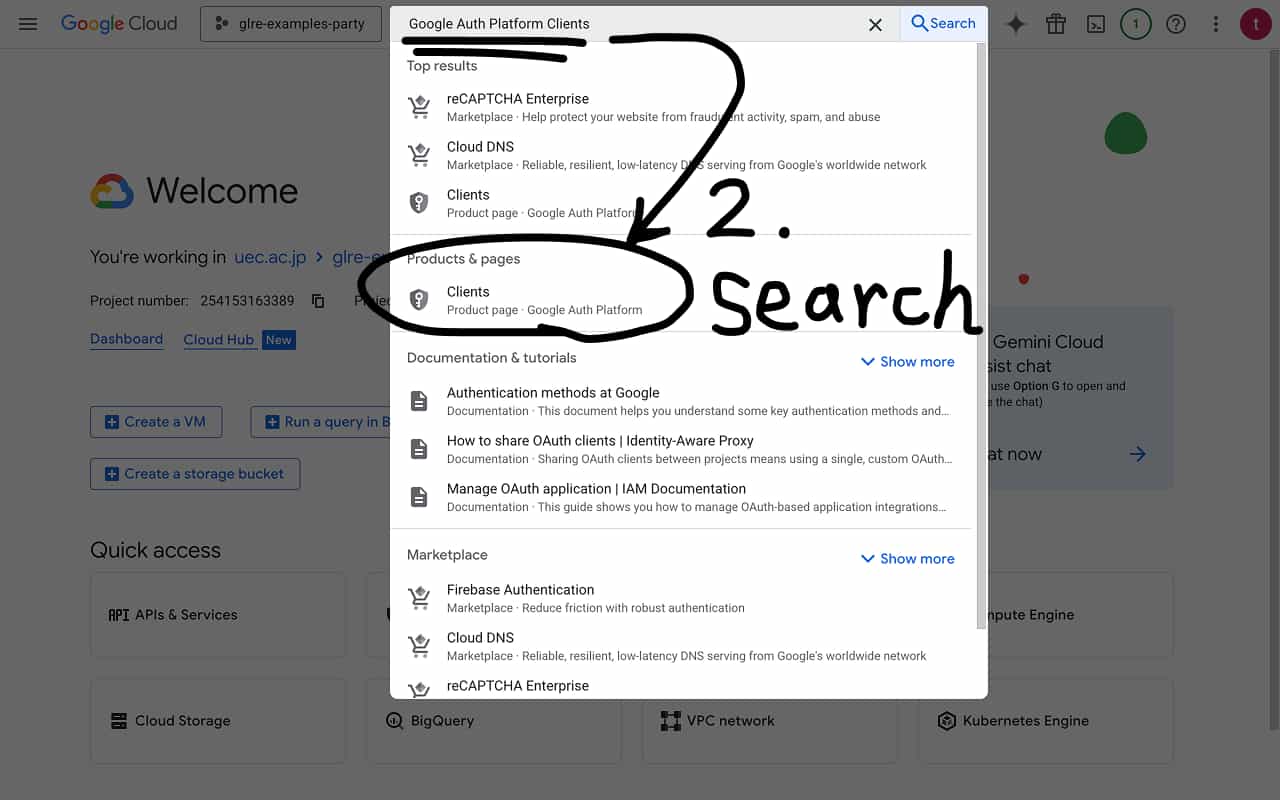Open the free trial gift icon
The height and width of the screenshot is (800, 1280).
coord(1056,24)
